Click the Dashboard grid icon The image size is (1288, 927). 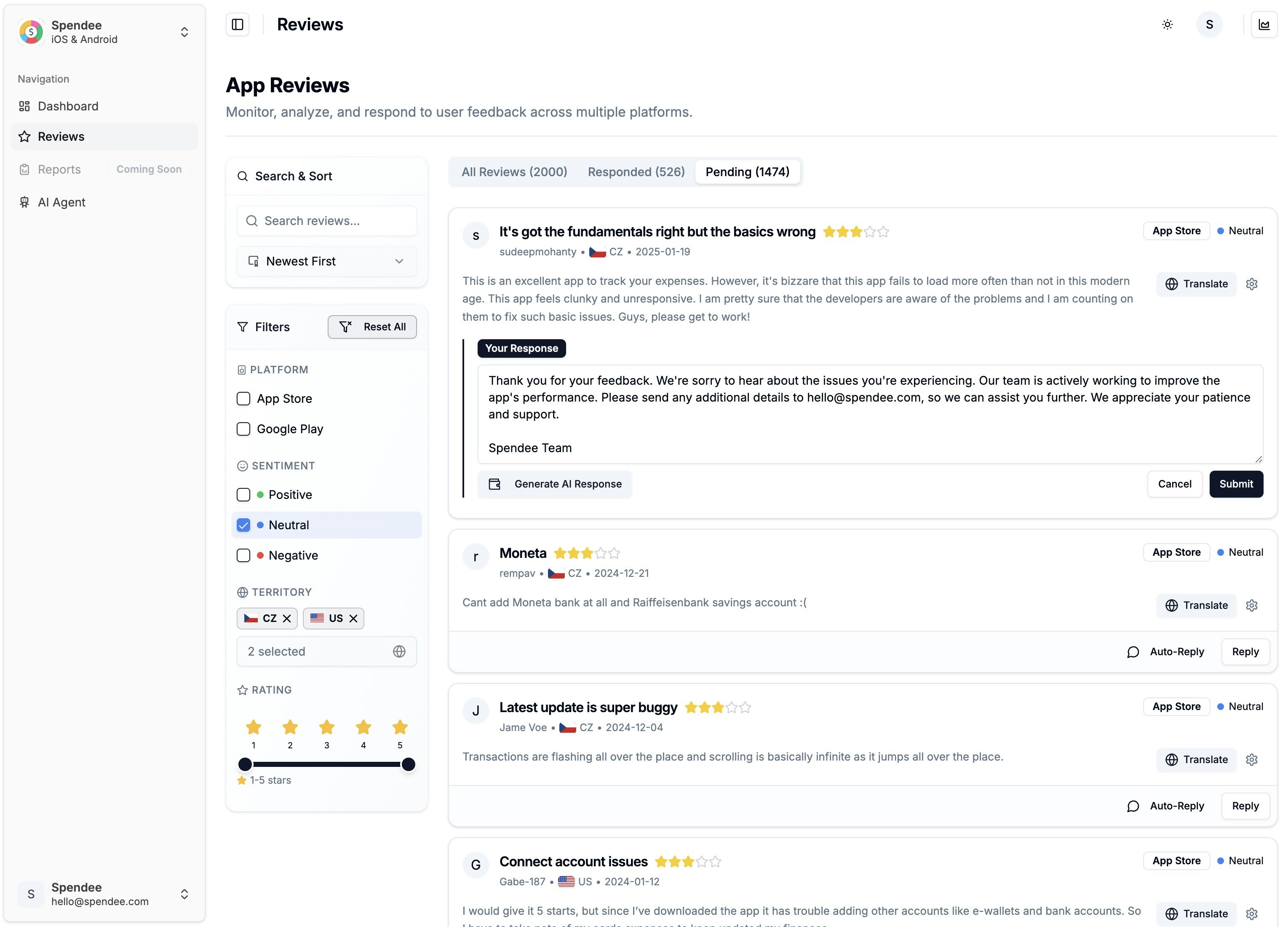click(24, 106)
